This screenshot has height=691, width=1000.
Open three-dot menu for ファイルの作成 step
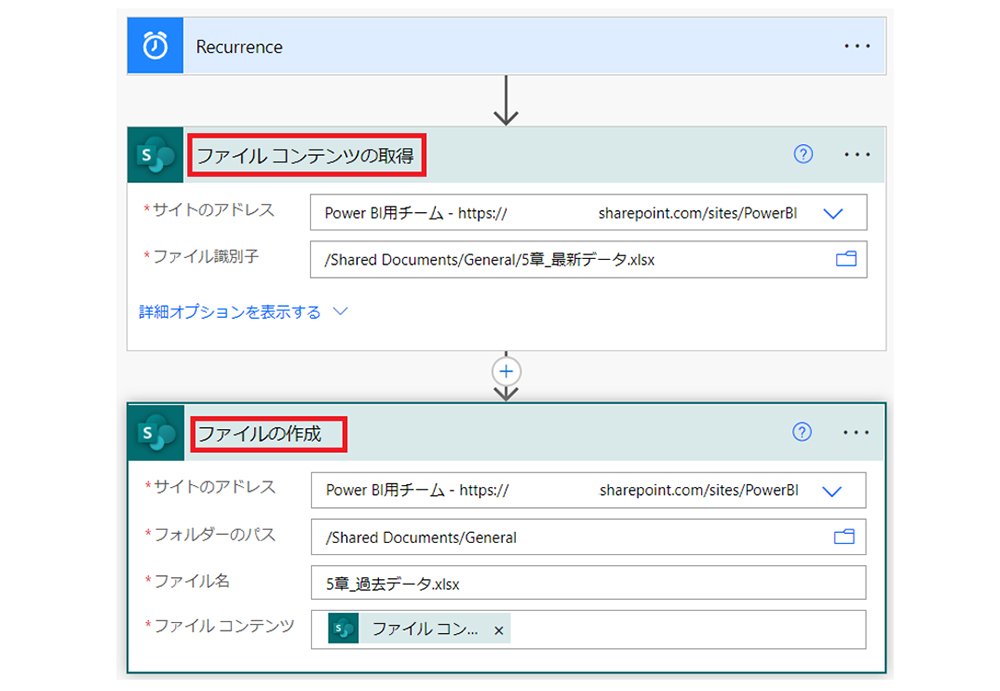(856, 433)
